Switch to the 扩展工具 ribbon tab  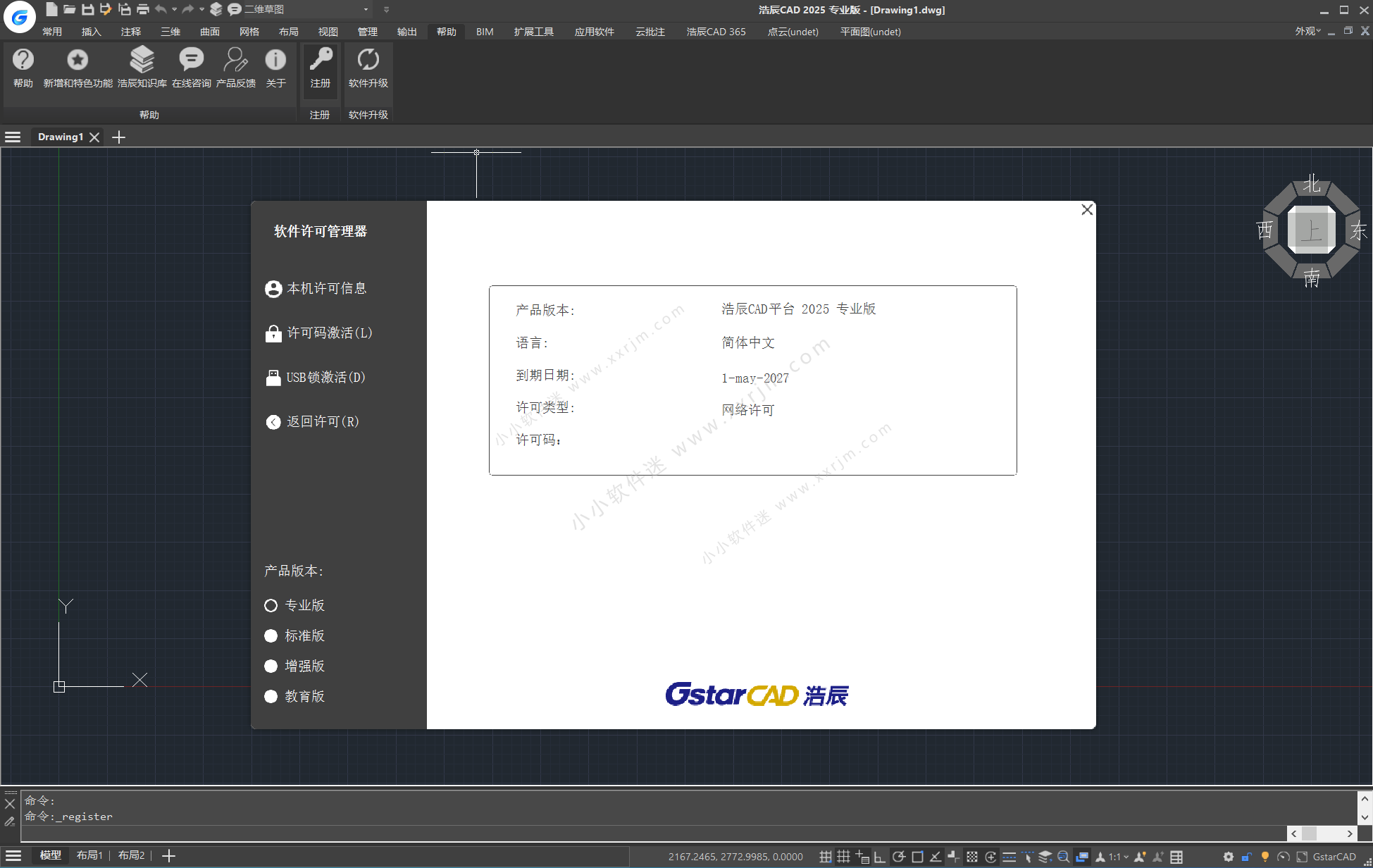click(x=534, y=32)
